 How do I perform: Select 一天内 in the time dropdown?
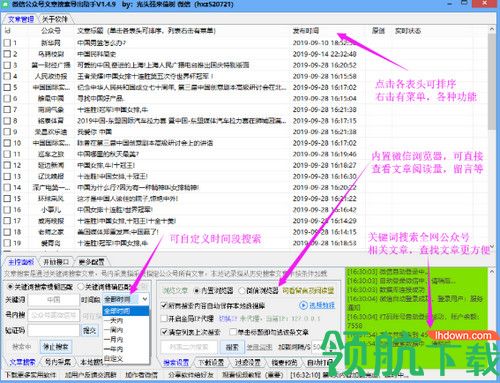[126, 321]
